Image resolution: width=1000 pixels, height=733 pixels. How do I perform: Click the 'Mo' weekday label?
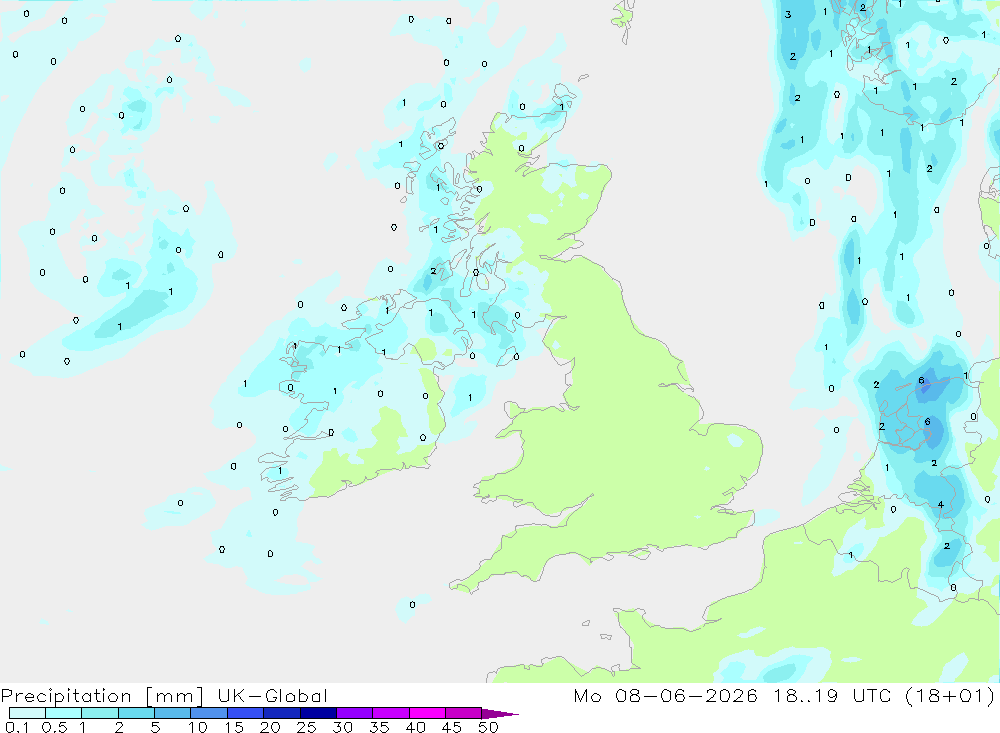click(x=587, y=695)
